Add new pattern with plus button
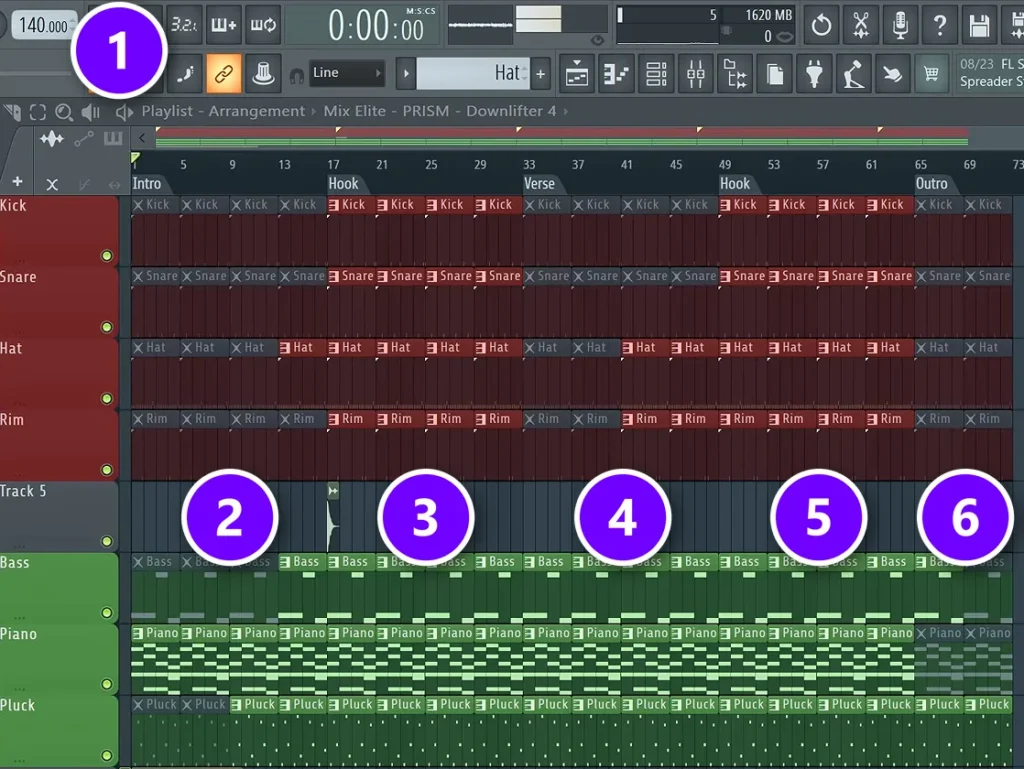Viewport: 1024px width, 769px height. pos(541,74)
